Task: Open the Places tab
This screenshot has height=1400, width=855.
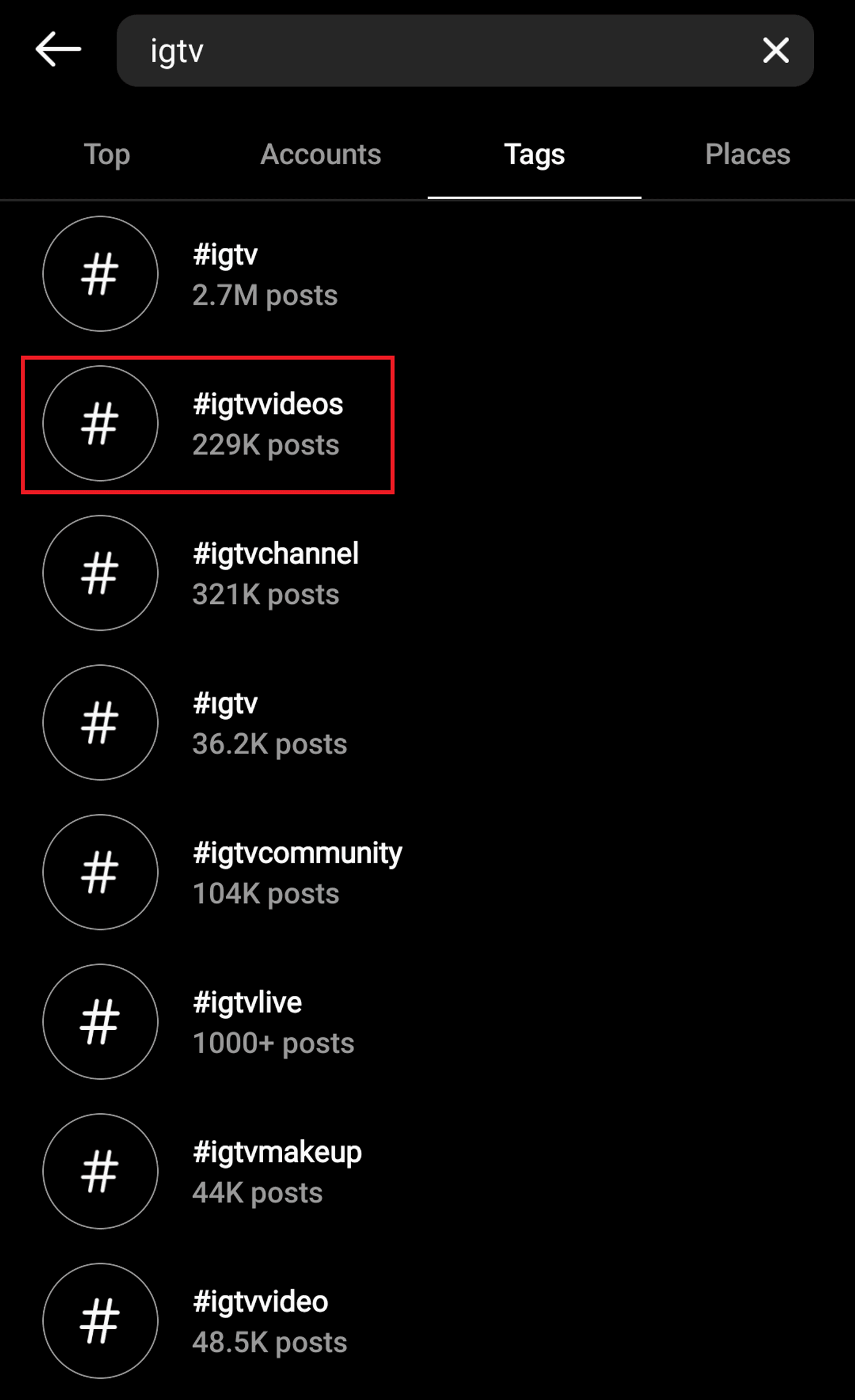Action: click(x=748, y=154)
